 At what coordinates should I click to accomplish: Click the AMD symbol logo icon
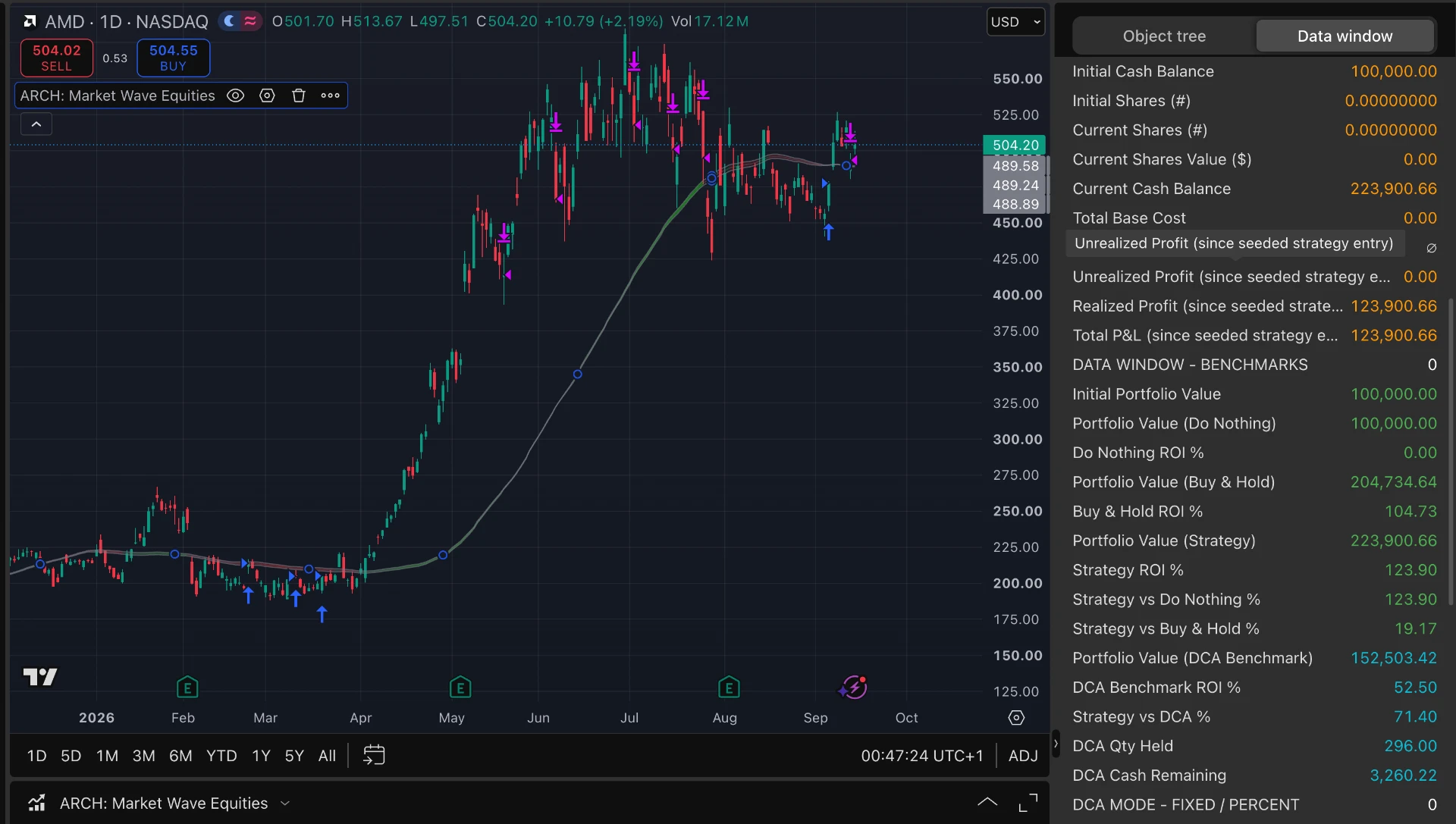[30, 21]
